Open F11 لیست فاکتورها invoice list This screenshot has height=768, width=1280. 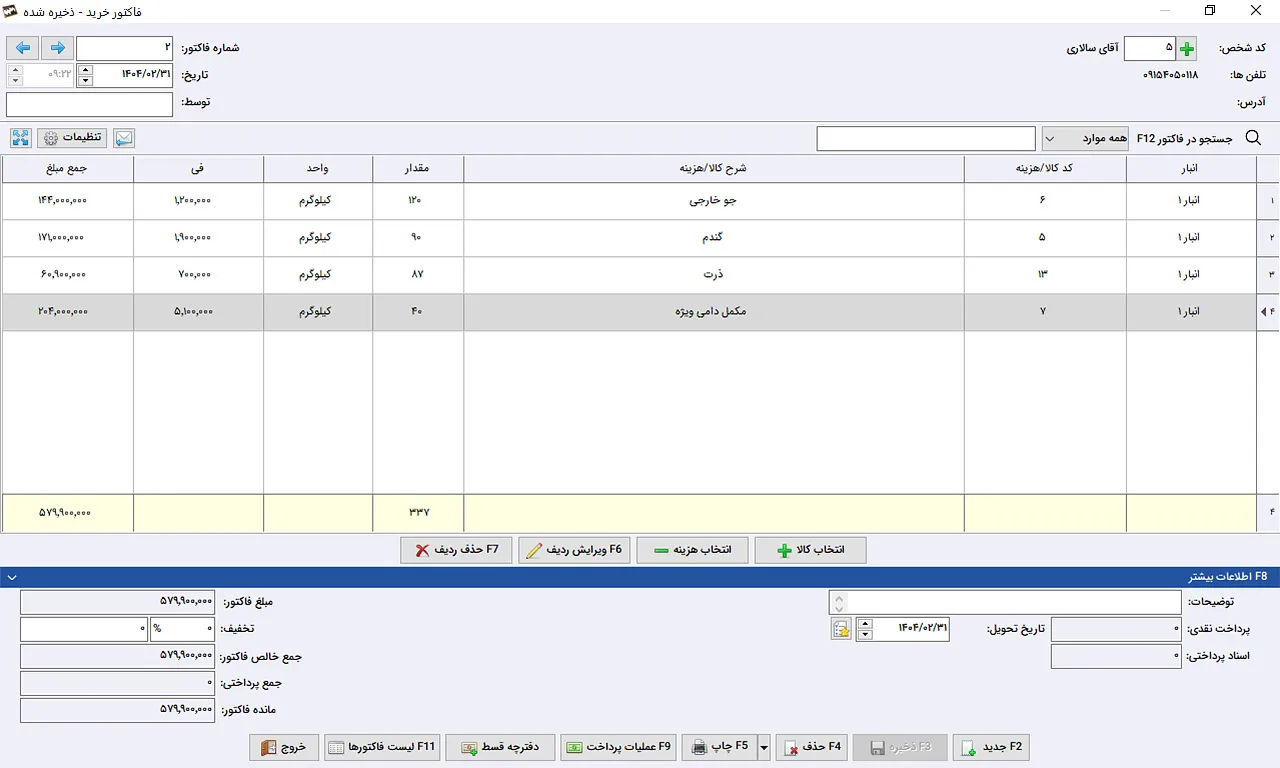[x=382, y=747]
